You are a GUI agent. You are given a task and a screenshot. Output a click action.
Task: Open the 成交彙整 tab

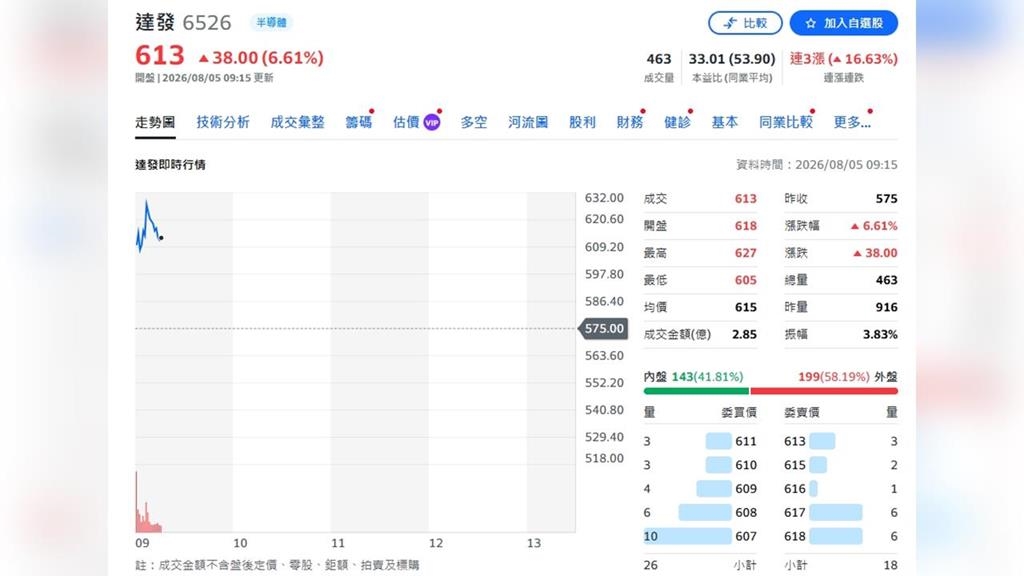point(297,122)
